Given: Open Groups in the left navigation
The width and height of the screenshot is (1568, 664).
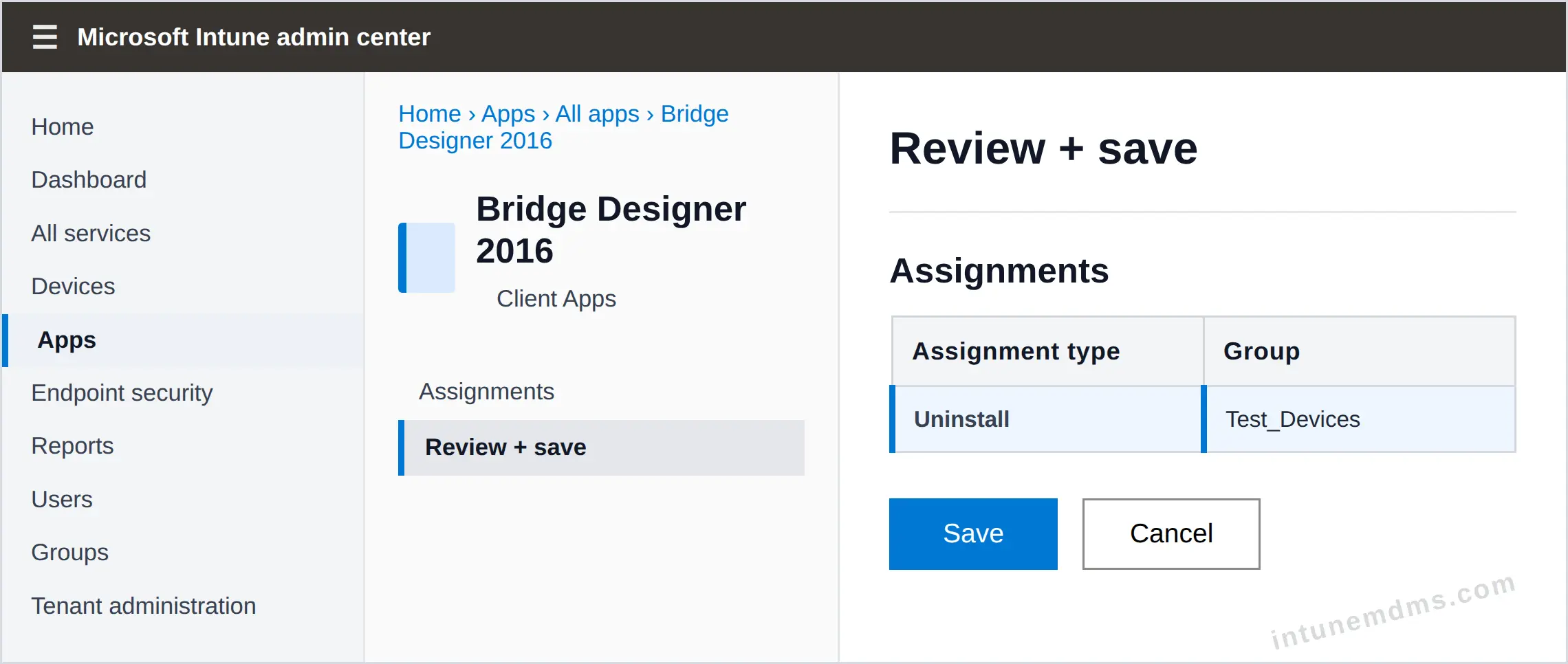Looking at the screenshot, I should click(69, 553).
